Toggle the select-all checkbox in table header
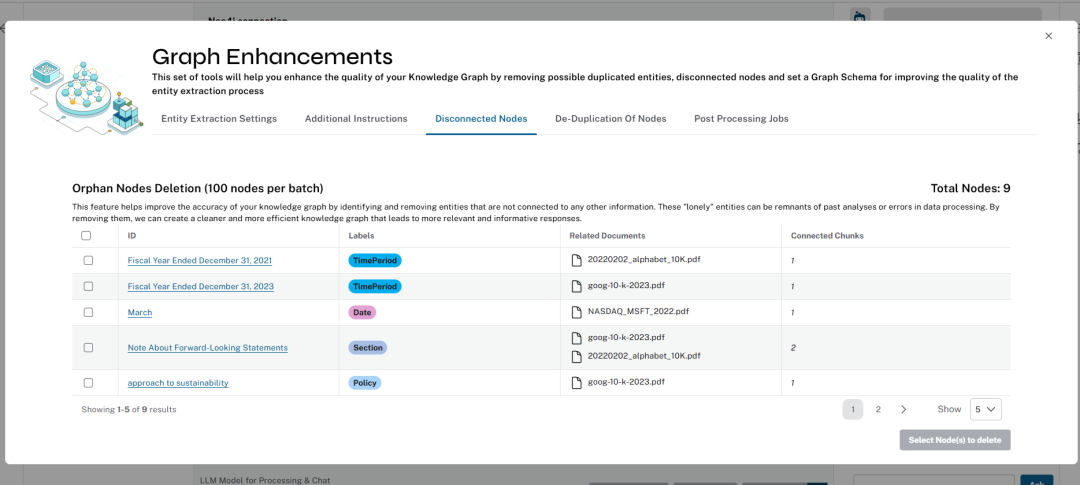This screenshot has height=485, width=1080. pyautogui.click(x=86, y=236)
